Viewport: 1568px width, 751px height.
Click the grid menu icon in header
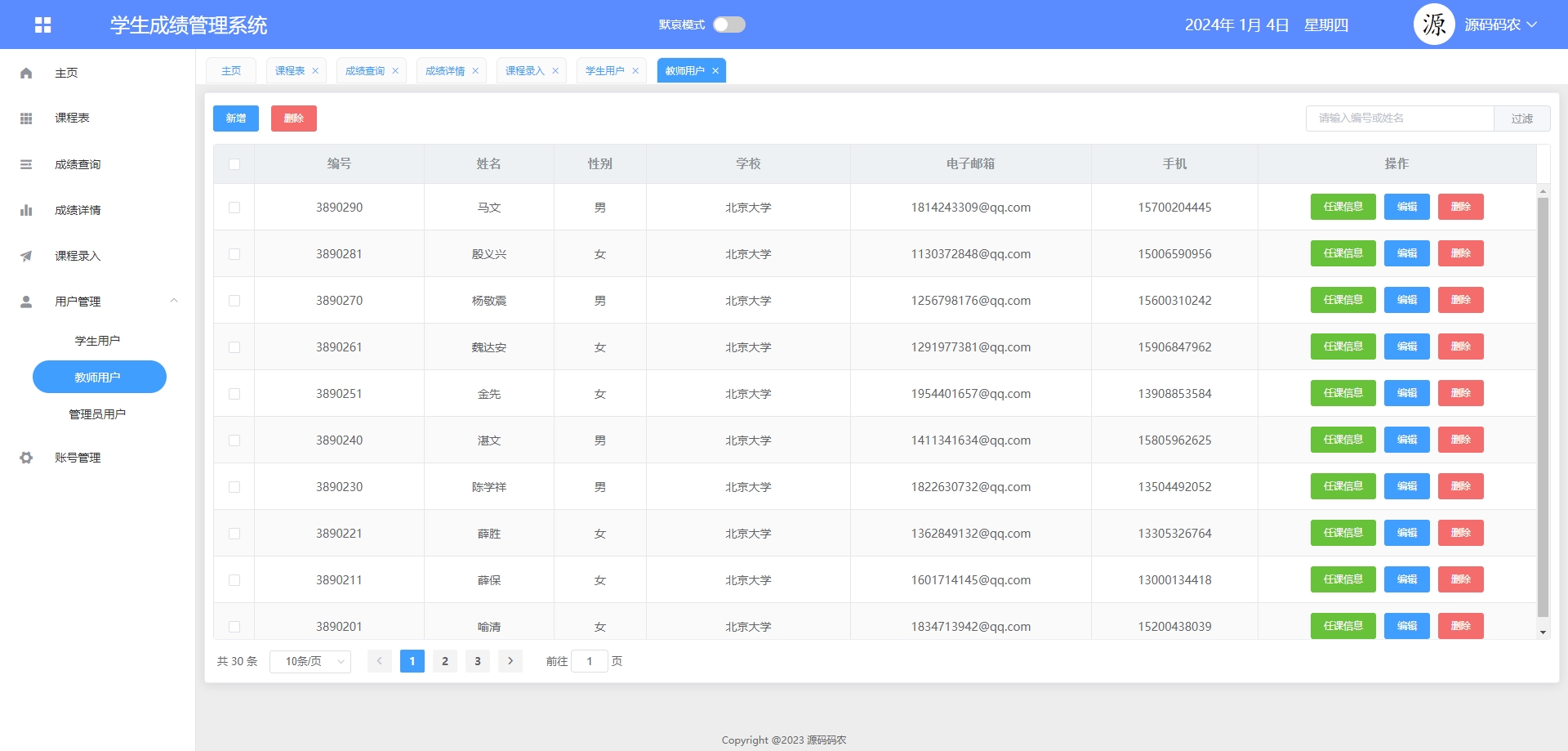pyautogui.click(x=43, y=25)
